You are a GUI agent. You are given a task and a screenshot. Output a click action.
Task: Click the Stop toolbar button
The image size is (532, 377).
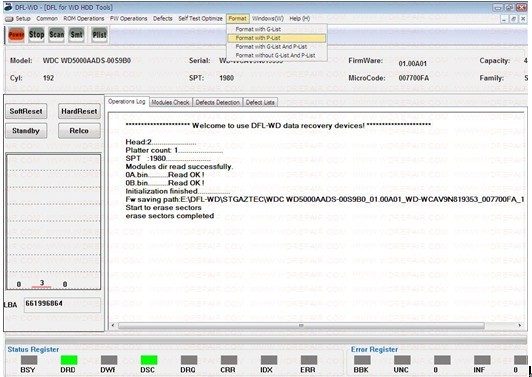(x=36, y=34)
